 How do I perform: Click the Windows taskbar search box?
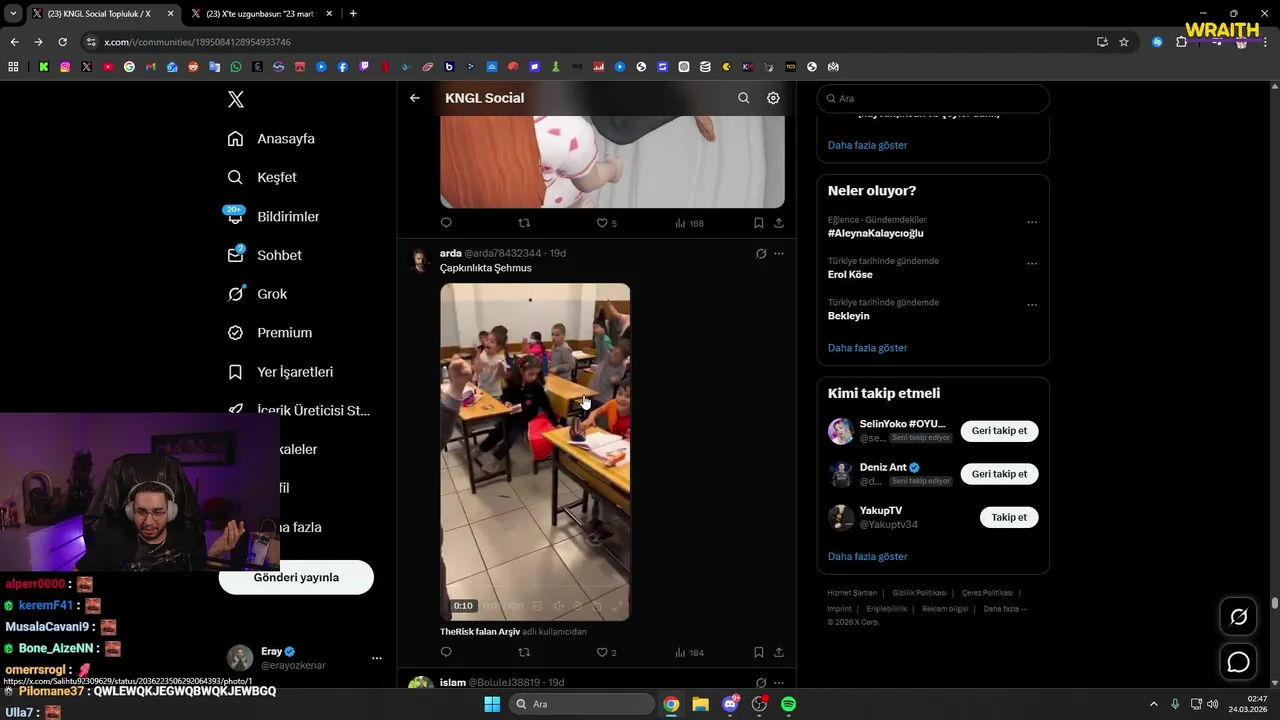pos(582,704)
